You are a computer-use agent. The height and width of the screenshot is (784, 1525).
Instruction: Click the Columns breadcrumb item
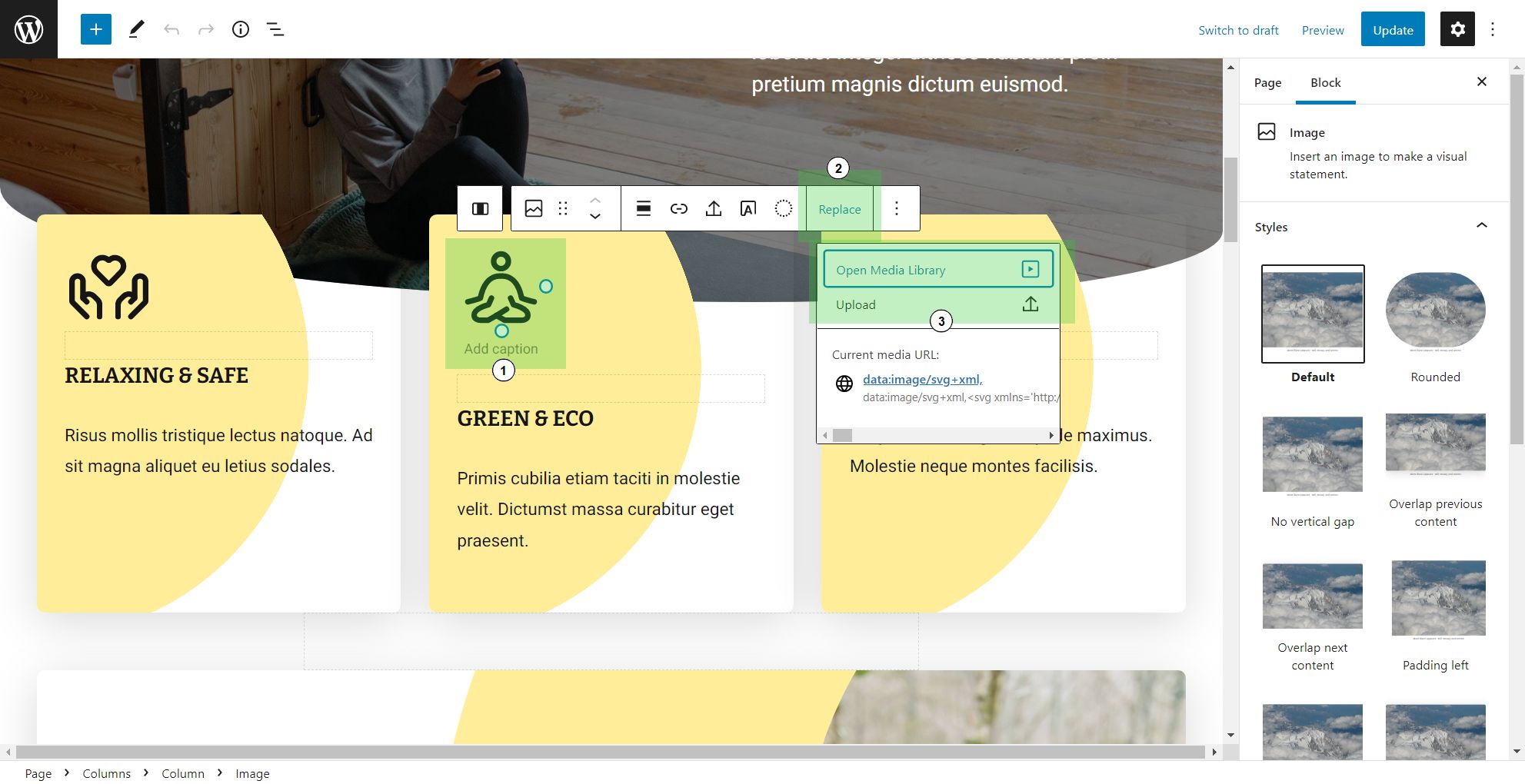106,773
